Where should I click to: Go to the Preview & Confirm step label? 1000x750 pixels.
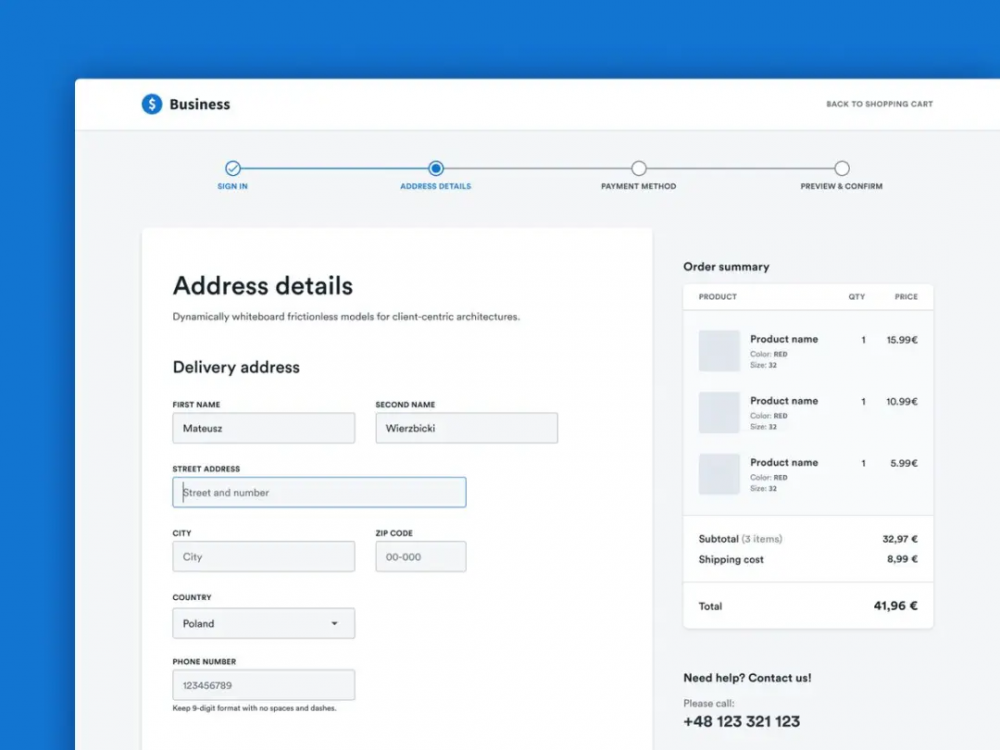coord(842,186)
